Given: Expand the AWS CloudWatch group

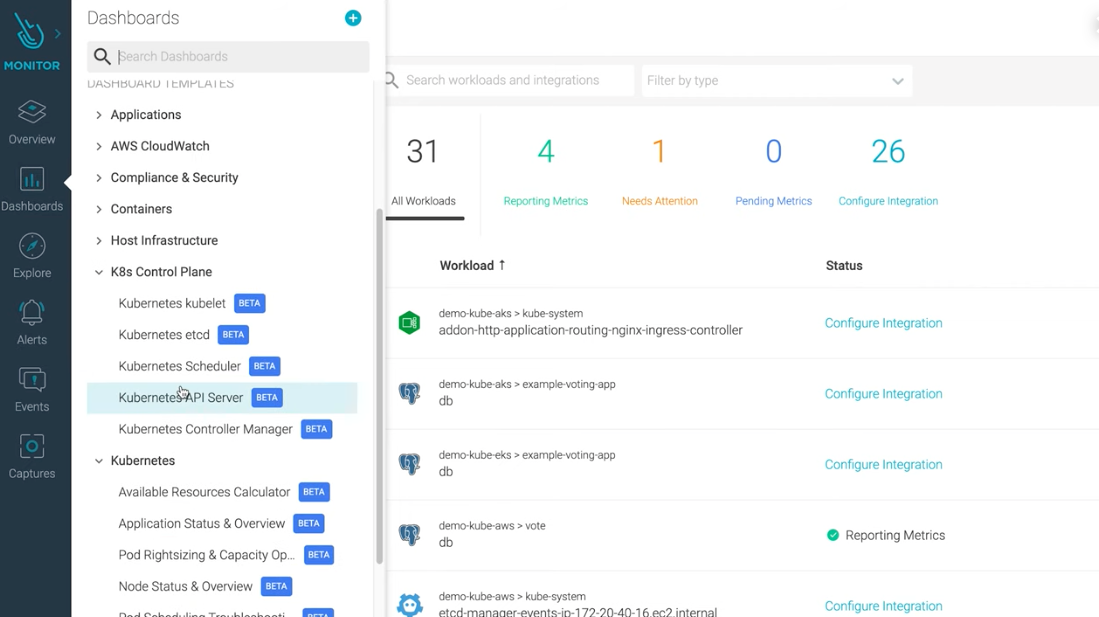Looking at the screenshot, I should [x=98, y=147].
